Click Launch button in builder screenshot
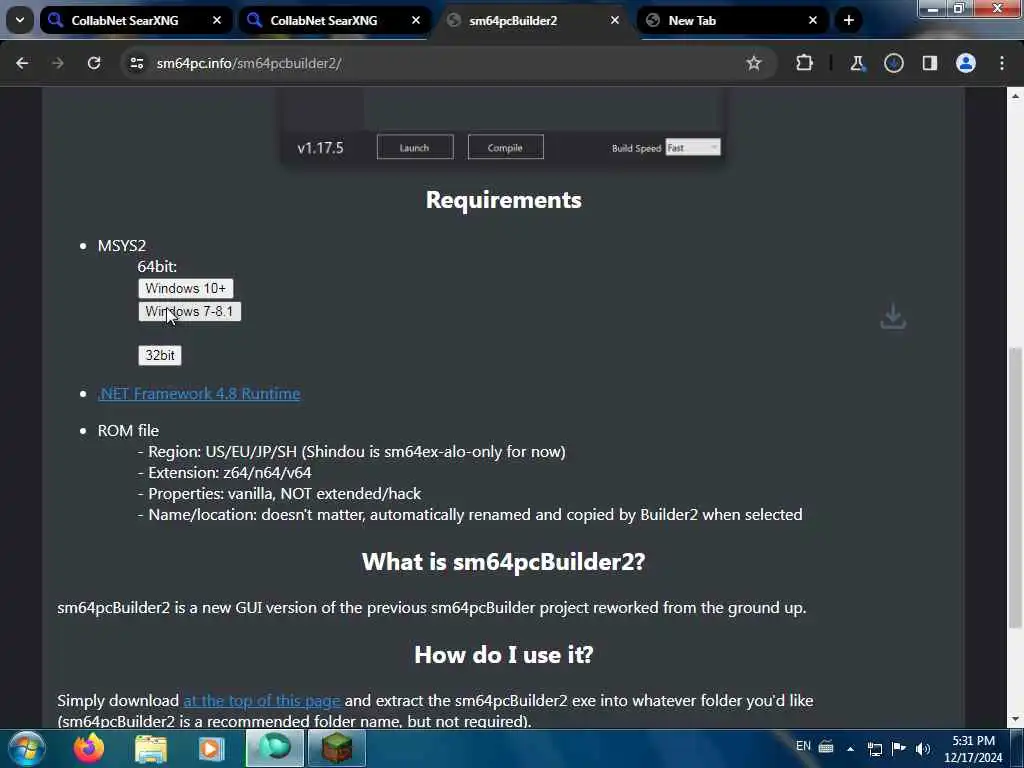This screenshot has width=1024, height=768. coord(415,148)
